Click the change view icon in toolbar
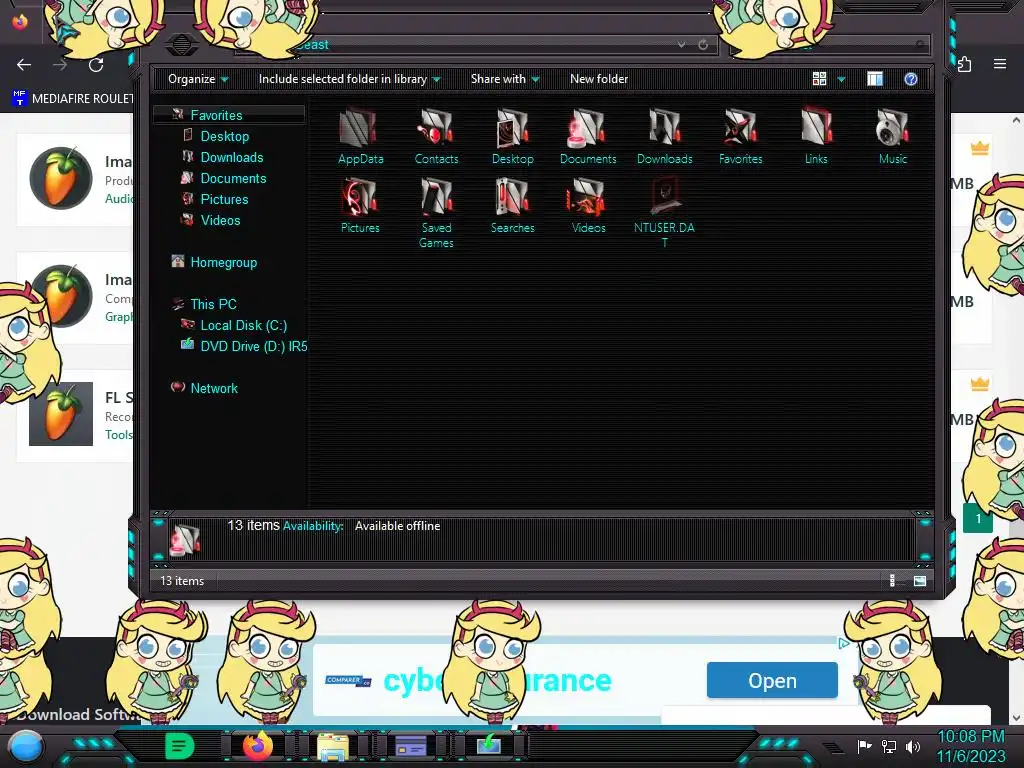Screen dimensions: 1024x768 [820, 79]
